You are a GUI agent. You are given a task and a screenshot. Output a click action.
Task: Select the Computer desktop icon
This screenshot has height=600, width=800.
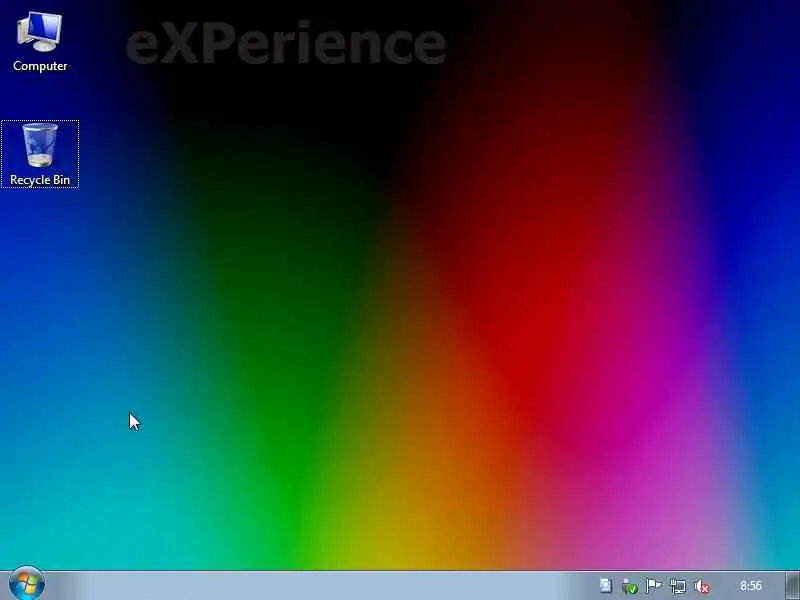pyautogui.click(x=40, y=42)
